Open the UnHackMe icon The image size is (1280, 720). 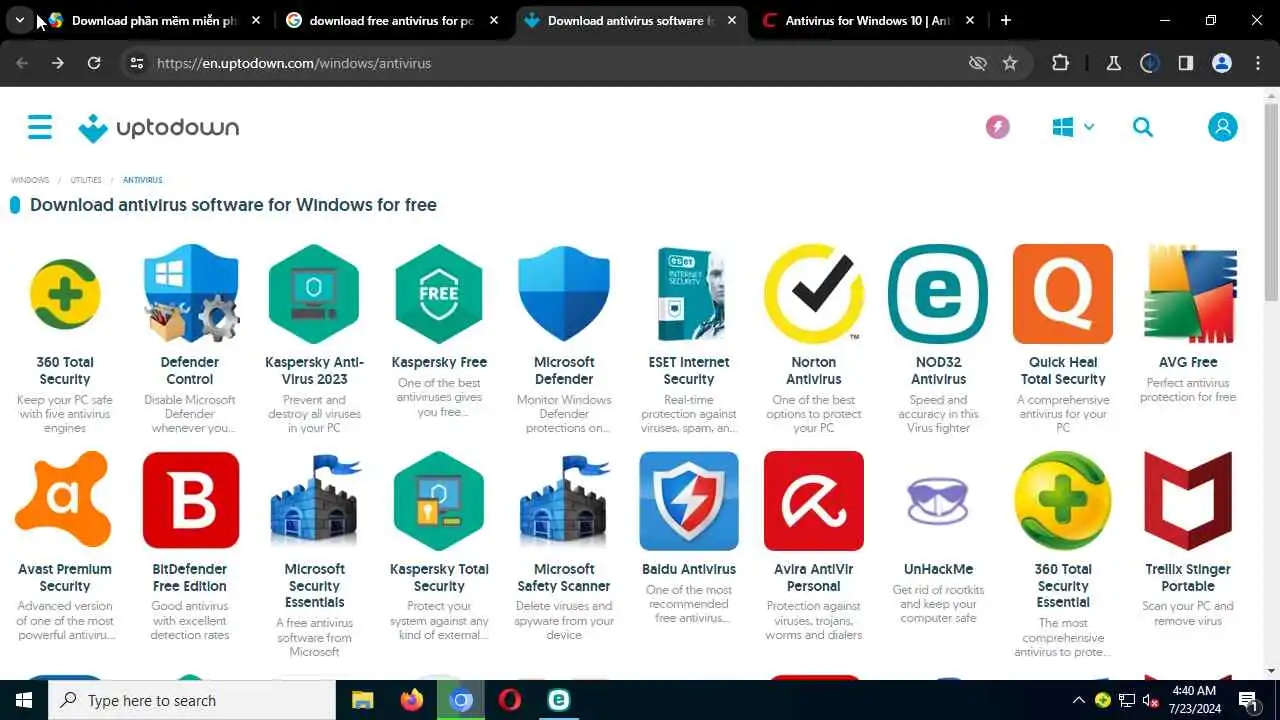tap(938, 500)
